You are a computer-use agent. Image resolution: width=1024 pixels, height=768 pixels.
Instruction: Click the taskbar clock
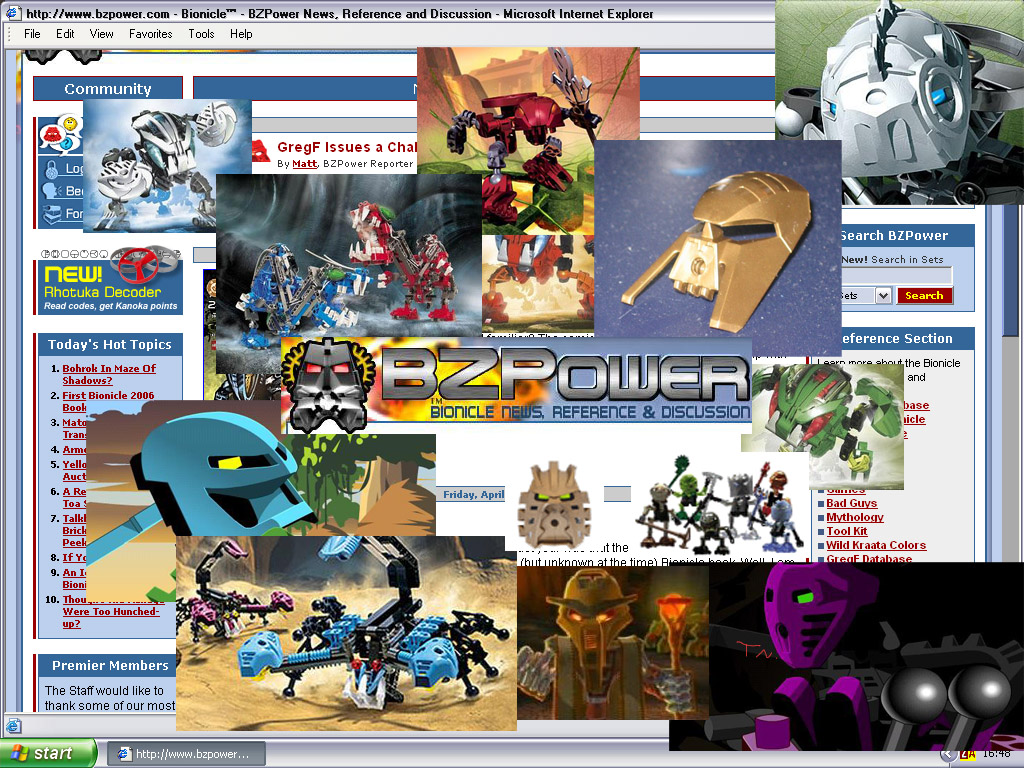click(x=997, y=755)
